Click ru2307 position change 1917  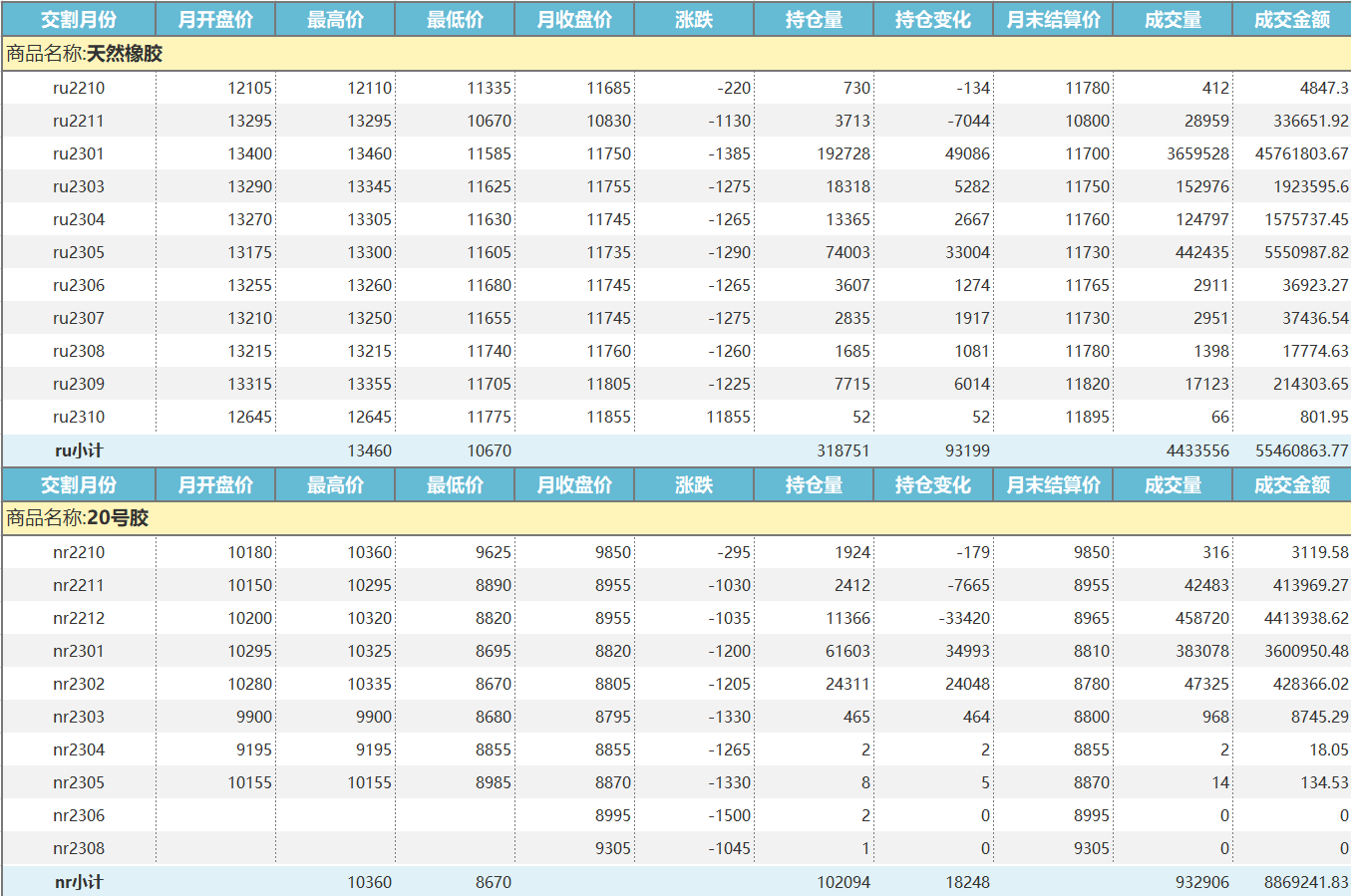point(972,318)
